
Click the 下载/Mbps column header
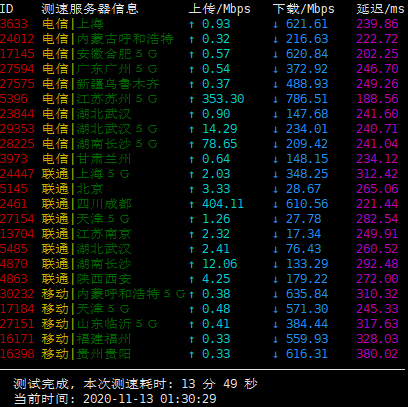coord(303,9)
